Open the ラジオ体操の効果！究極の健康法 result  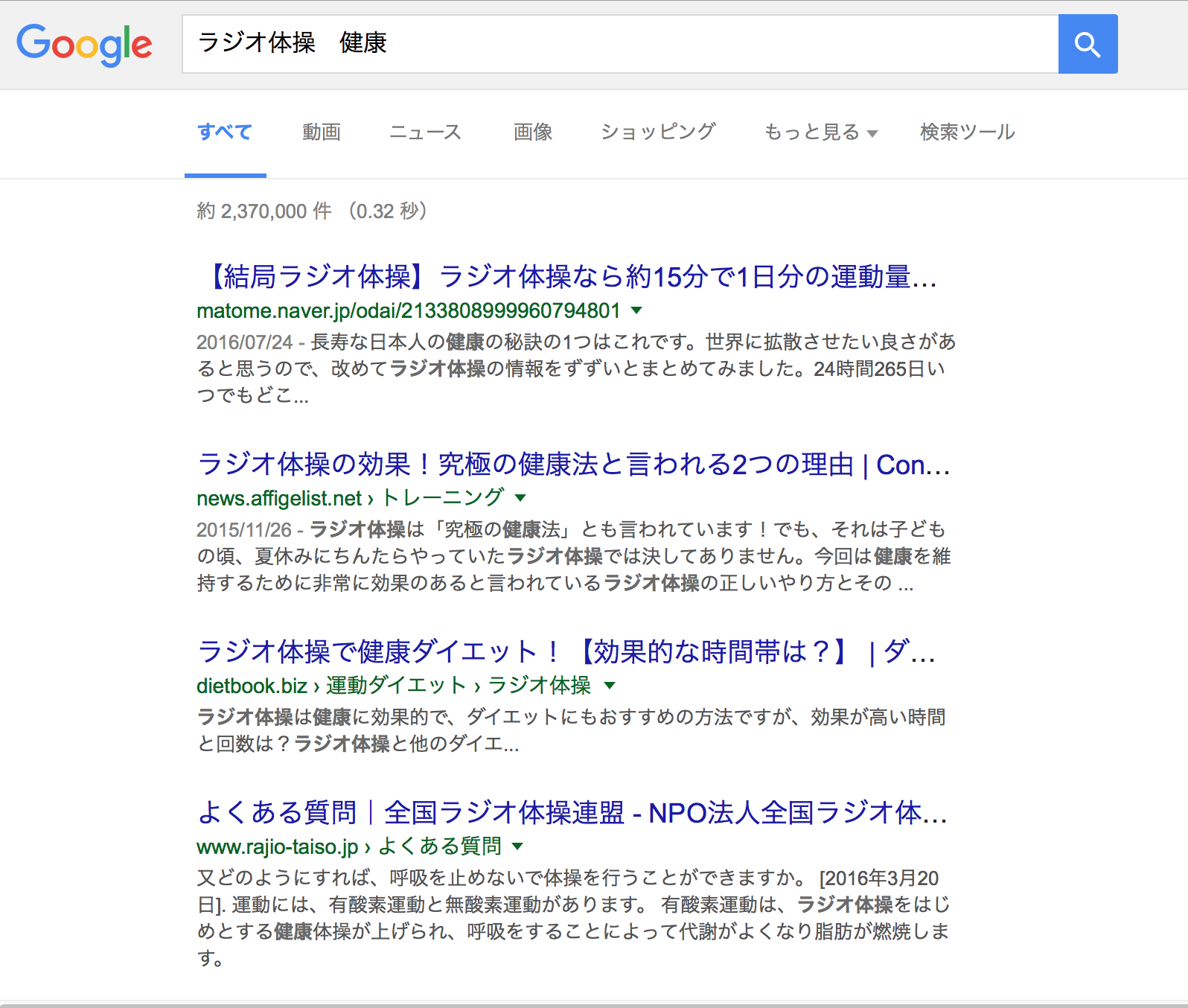(x=573, y=465)
